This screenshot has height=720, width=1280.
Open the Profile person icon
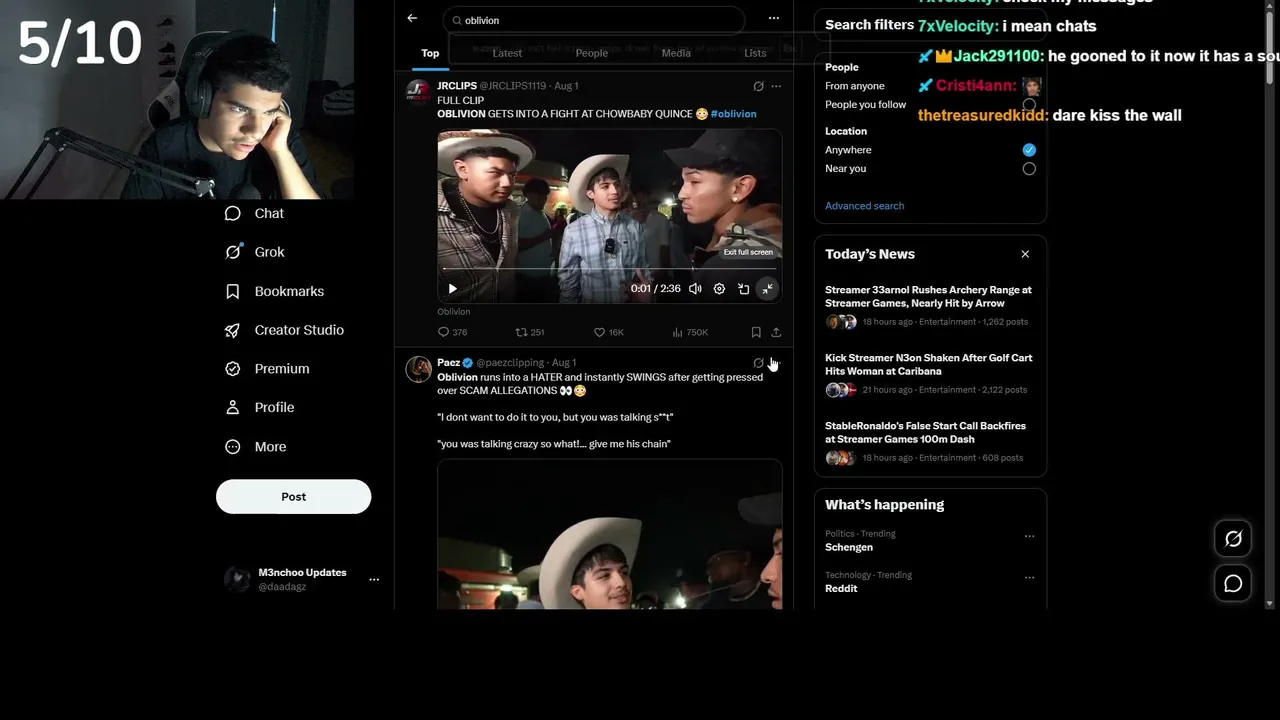(x=233, y=408)
